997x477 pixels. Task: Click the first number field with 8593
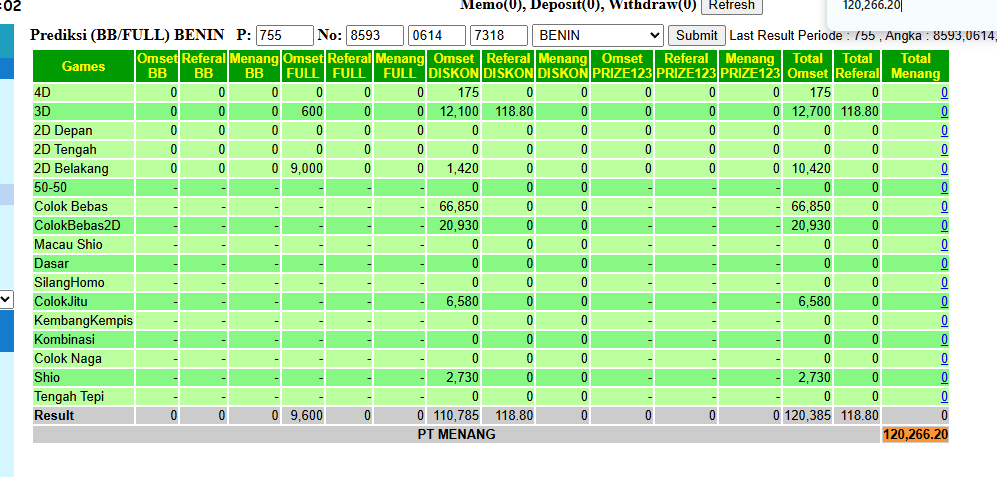pyautogui.click(x=375, y=35)
